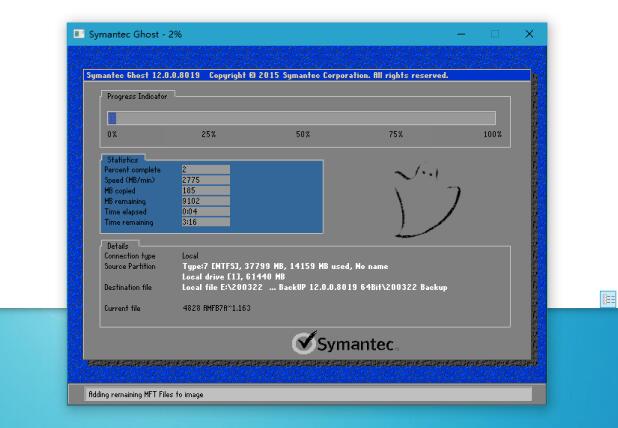Click the MB remaining label
618x428 pixels.
click(125, 201)
